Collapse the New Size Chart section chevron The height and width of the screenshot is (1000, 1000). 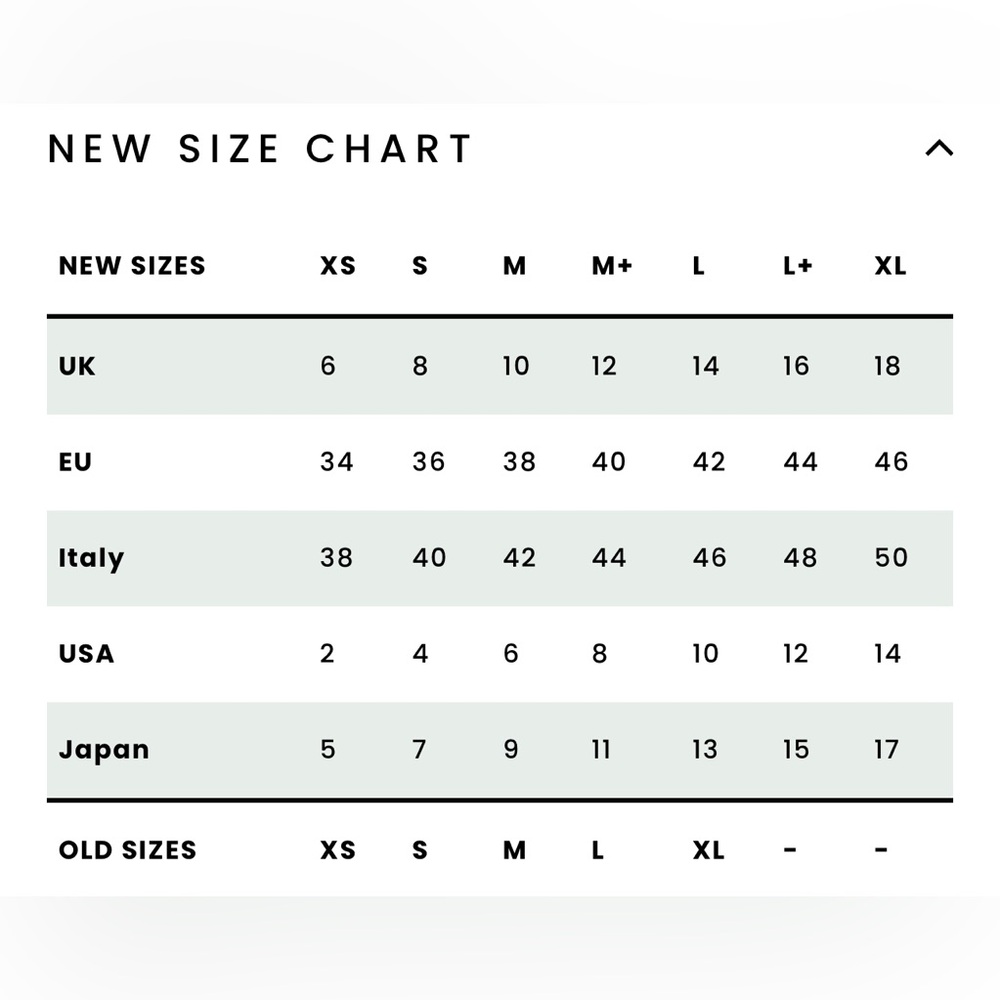[x=939, y=149]
